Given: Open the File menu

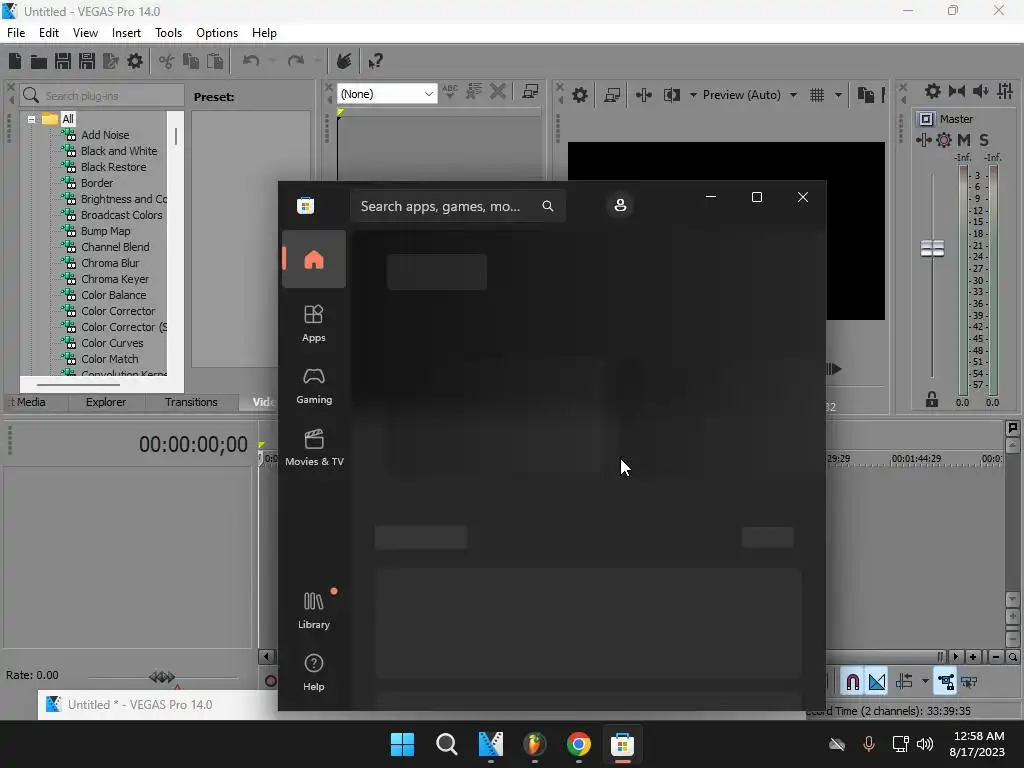Looking at the screenshot, I should pos(16,33).
